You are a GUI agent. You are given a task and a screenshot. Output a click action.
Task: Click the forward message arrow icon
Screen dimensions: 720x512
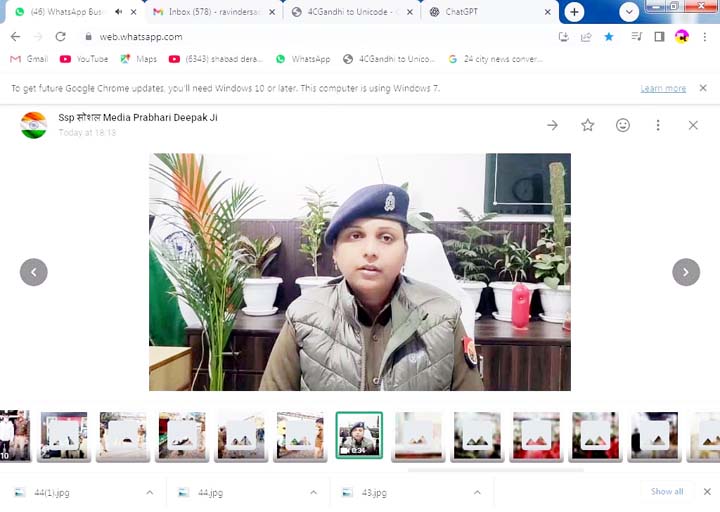click(552, 125)
